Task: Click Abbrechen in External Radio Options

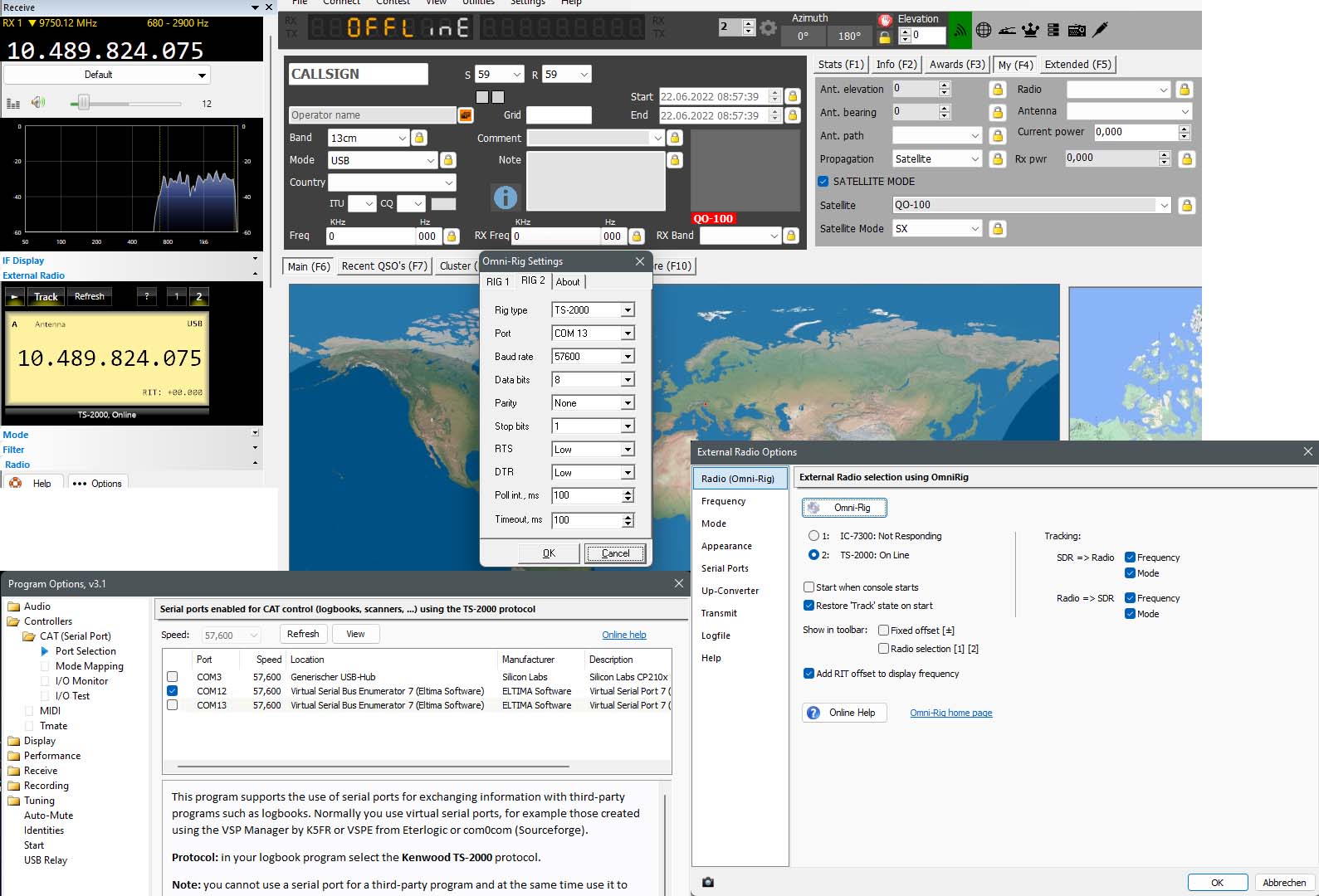Action: [1284, 883]
